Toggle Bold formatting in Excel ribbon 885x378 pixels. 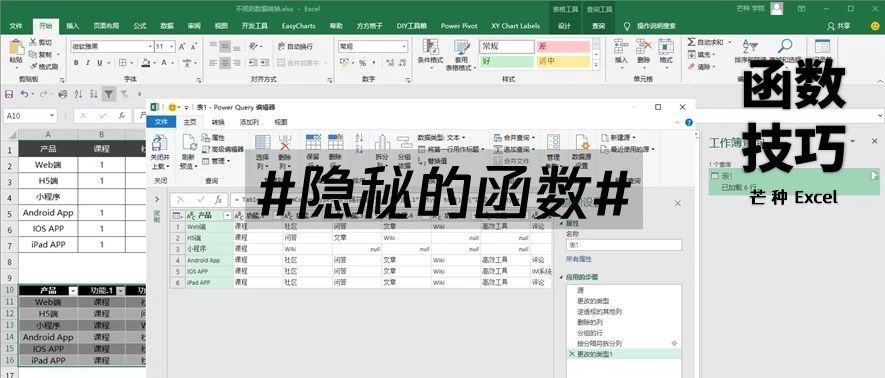click(x=76, y=63)
